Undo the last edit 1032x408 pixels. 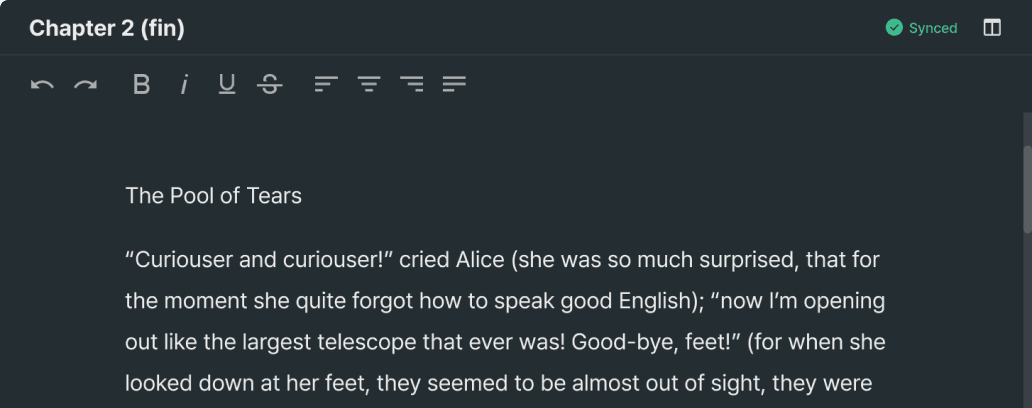pyautogui.click(x=42, y=85)
